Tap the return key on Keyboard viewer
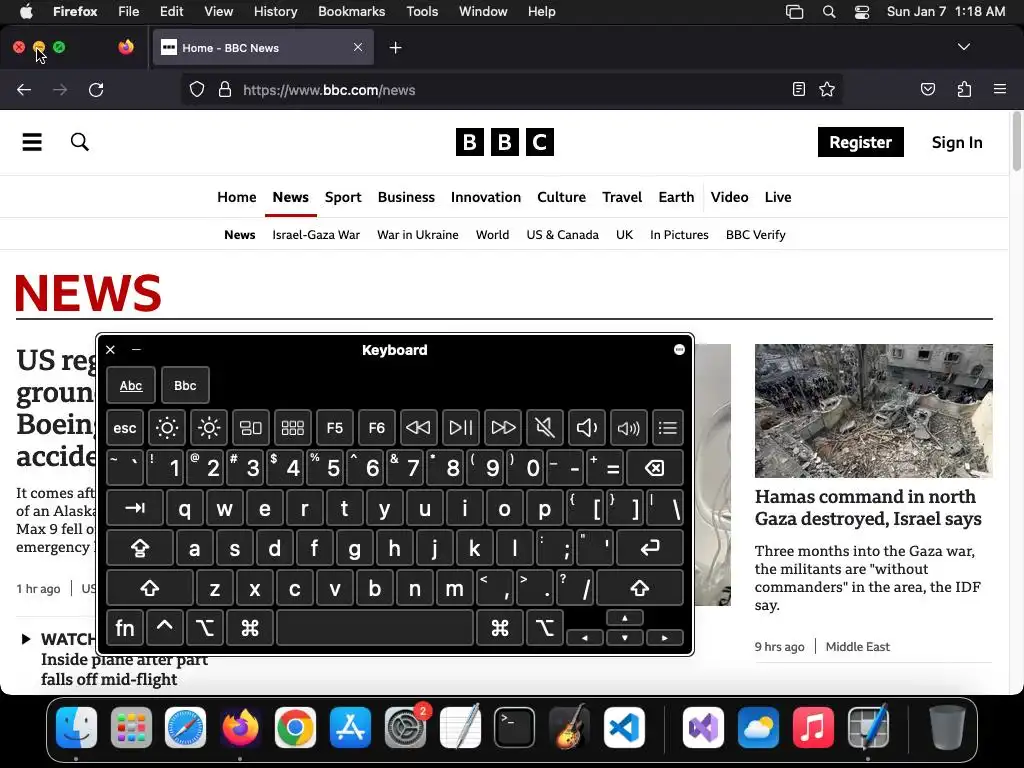 coord(650,548)
